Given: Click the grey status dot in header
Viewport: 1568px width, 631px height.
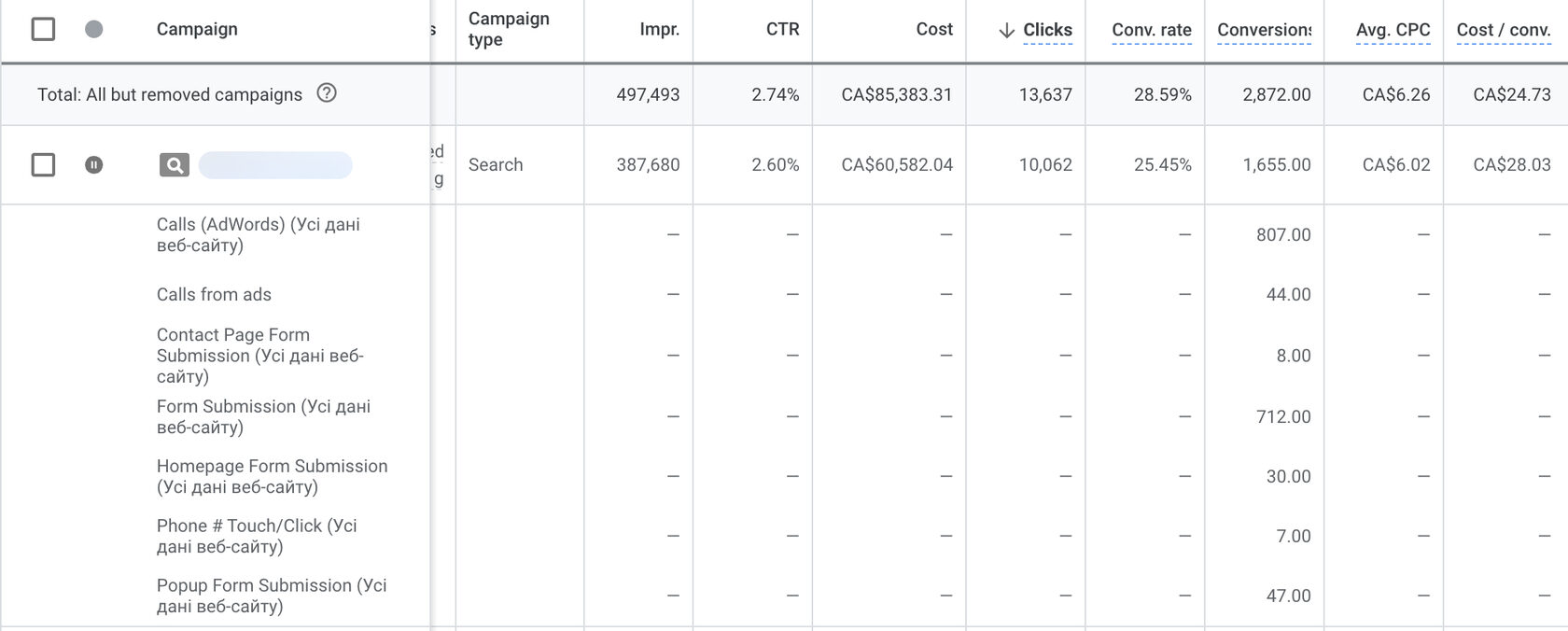Looking at the screenshot, I should 93,29.
